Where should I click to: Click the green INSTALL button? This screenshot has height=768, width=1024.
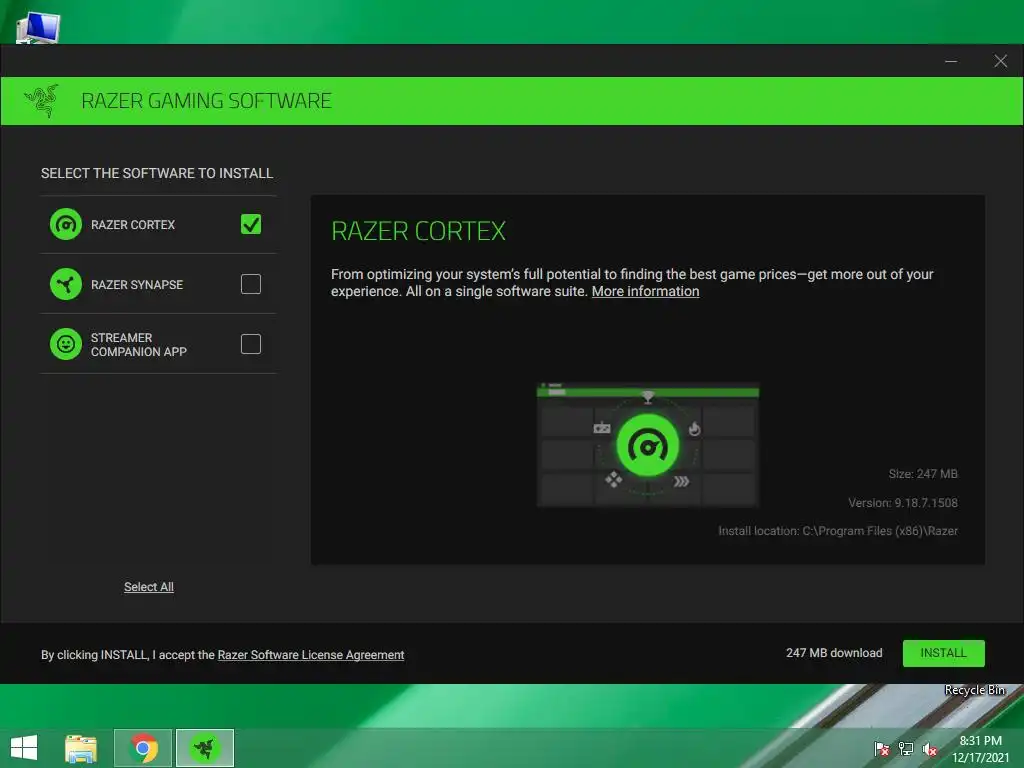[944, 653]
